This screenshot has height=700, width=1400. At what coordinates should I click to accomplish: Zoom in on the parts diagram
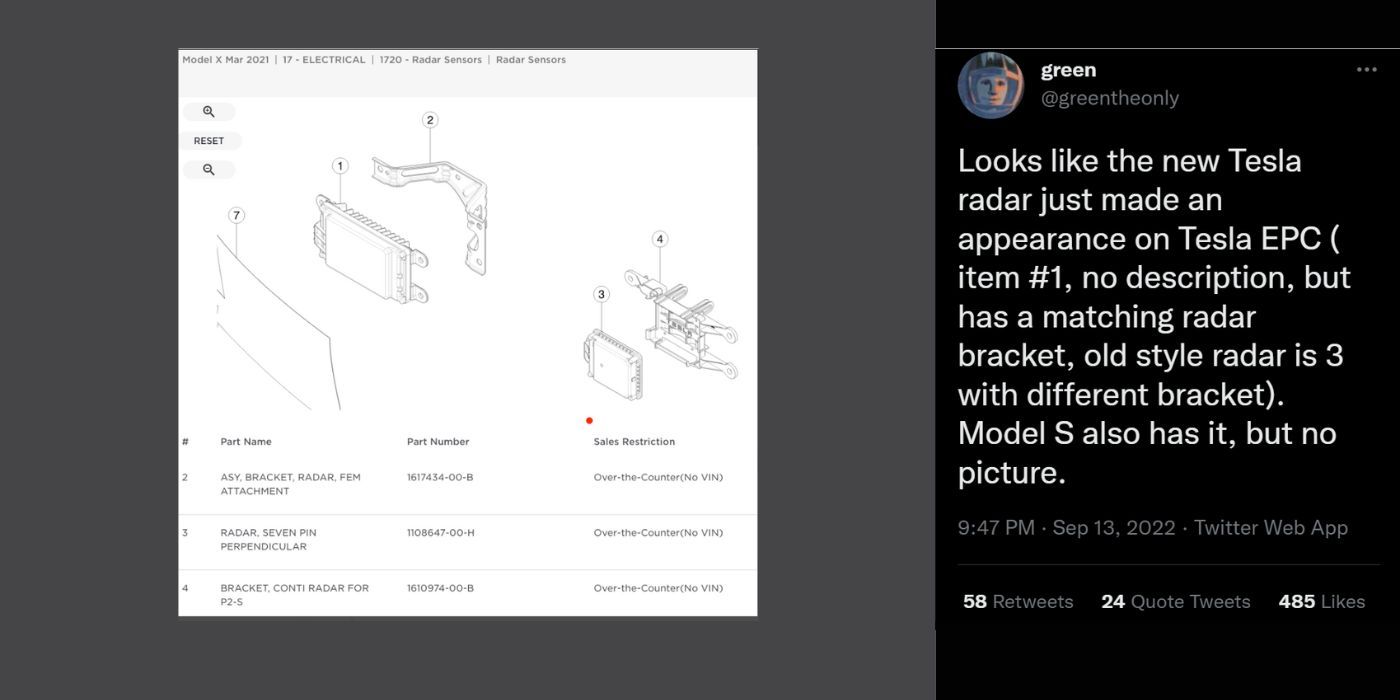click(208, 111)
